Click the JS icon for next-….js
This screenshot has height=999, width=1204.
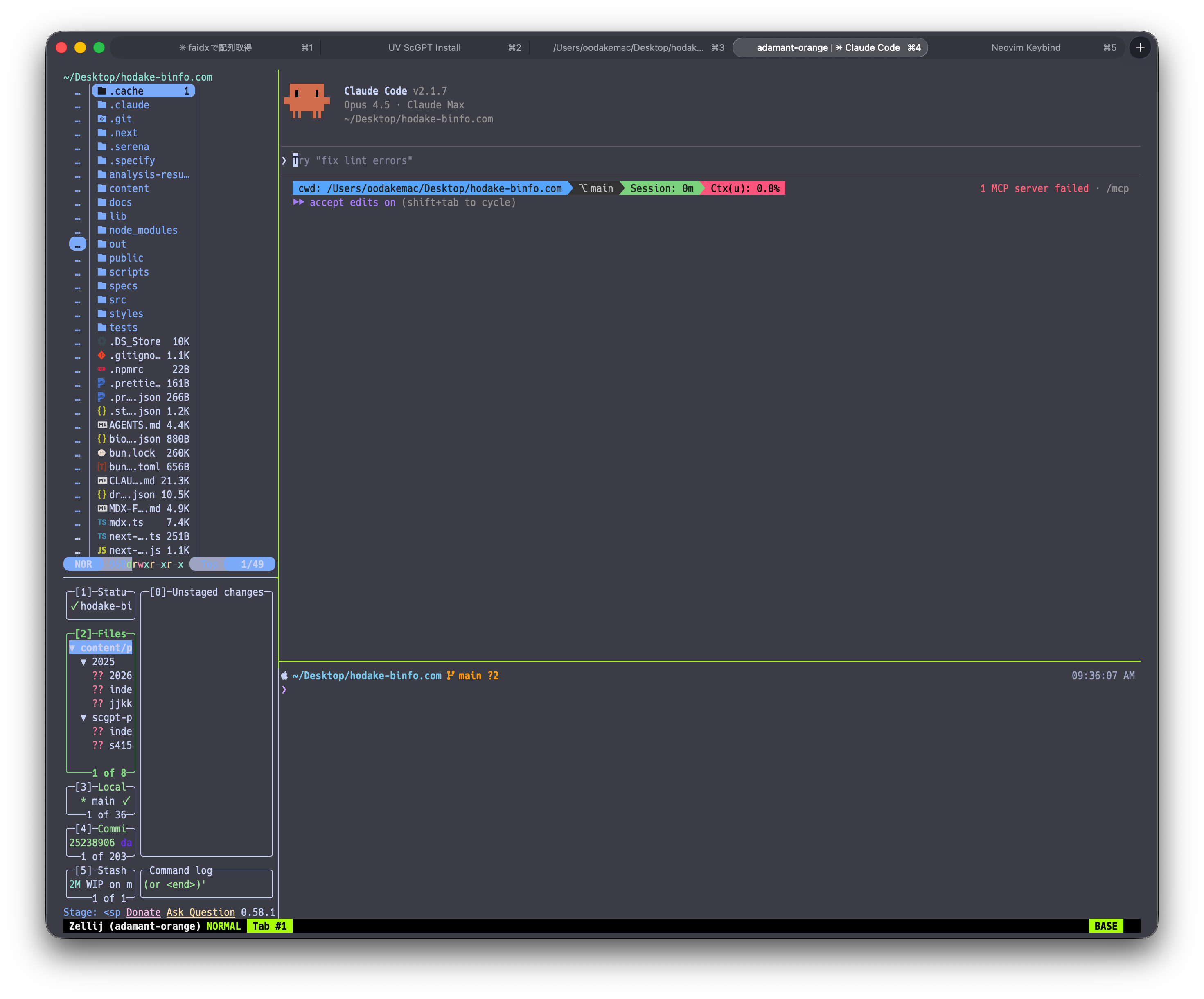coord(101,551)
